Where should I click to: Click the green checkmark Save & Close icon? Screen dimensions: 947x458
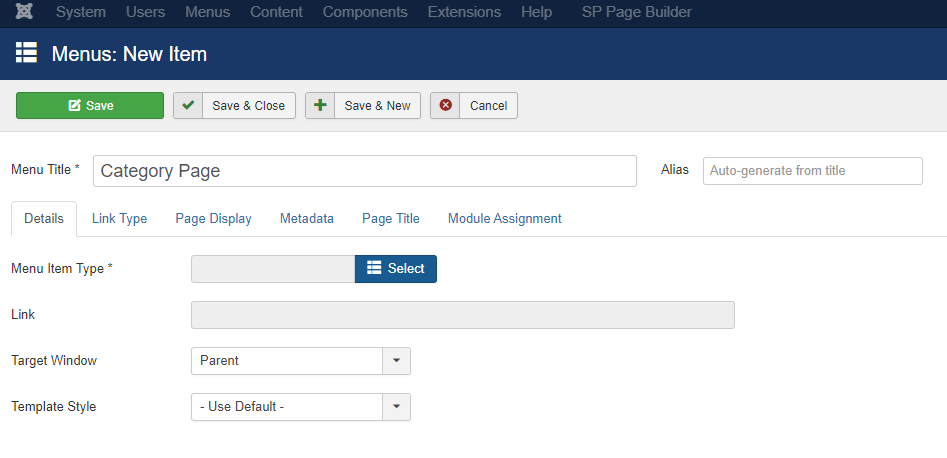(188, 105)
